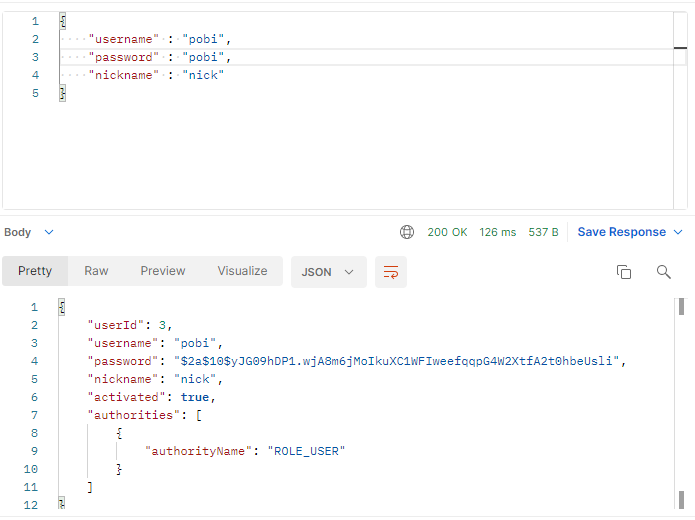The width and height of the screenshot is (695, 520).
Task: Expand the Body dropdown chevron
Action: tap(49, 232)
